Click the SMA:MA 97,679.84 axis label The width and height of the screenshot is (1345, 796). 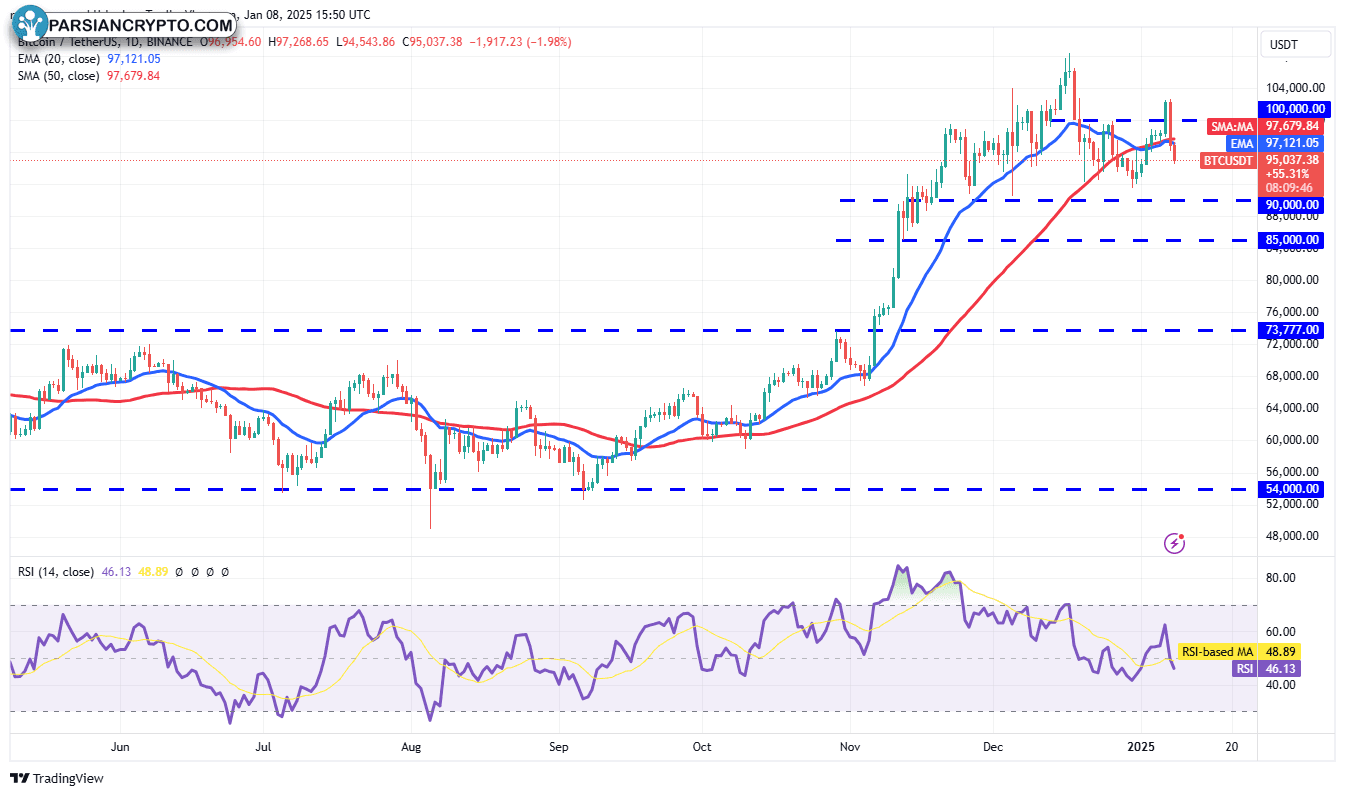(x=1266, y=126)
